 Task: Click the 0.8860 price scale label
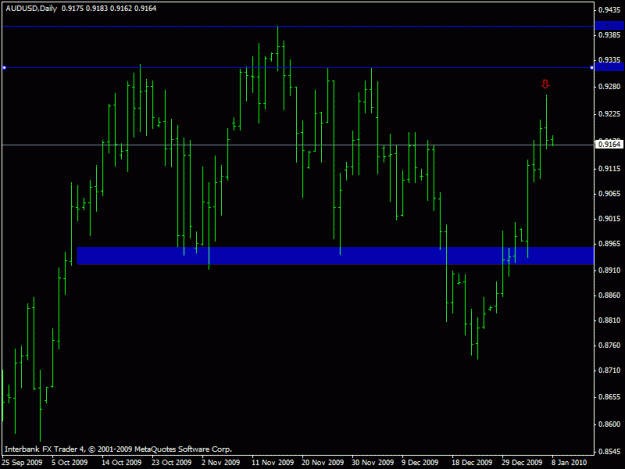point(609,295)
